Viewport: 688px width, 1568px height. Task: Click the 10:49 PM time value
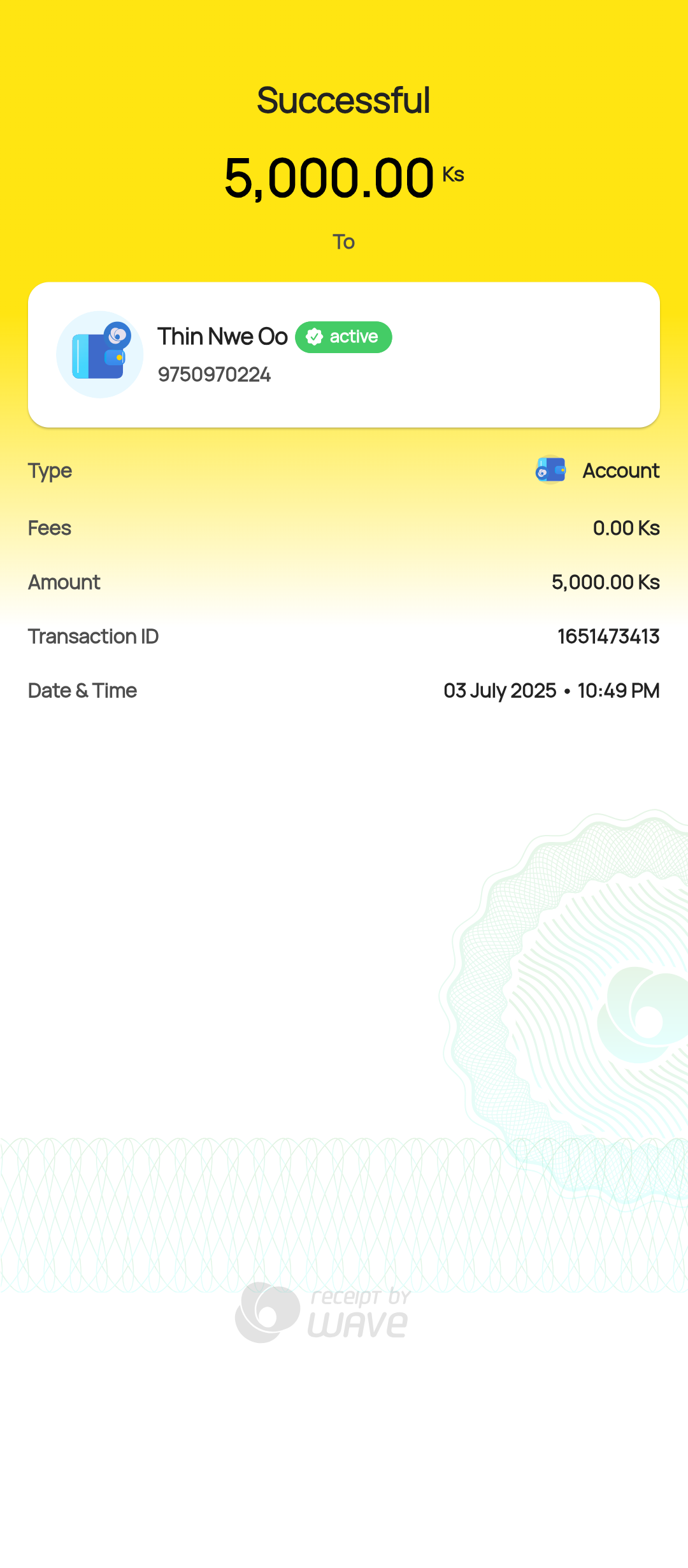[x=618, y=690]
